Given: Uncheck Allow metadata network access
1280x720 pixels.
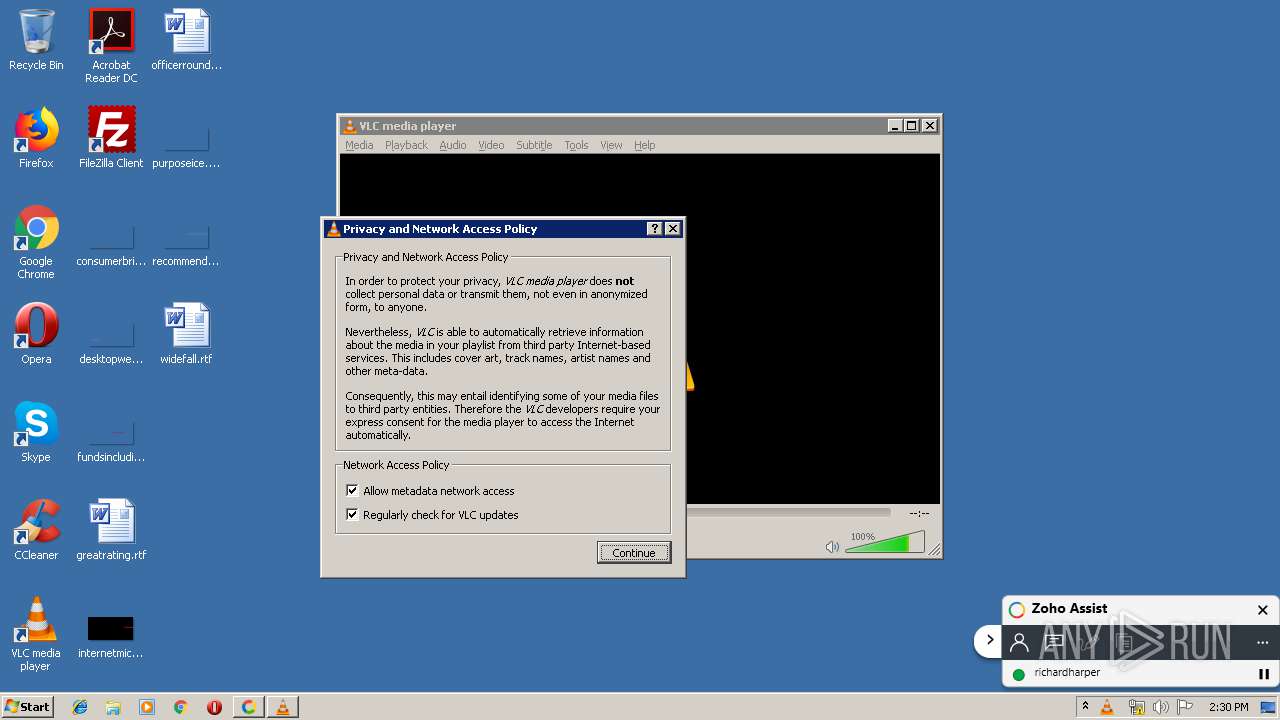Looking at the screenshot, I should 352,491.
